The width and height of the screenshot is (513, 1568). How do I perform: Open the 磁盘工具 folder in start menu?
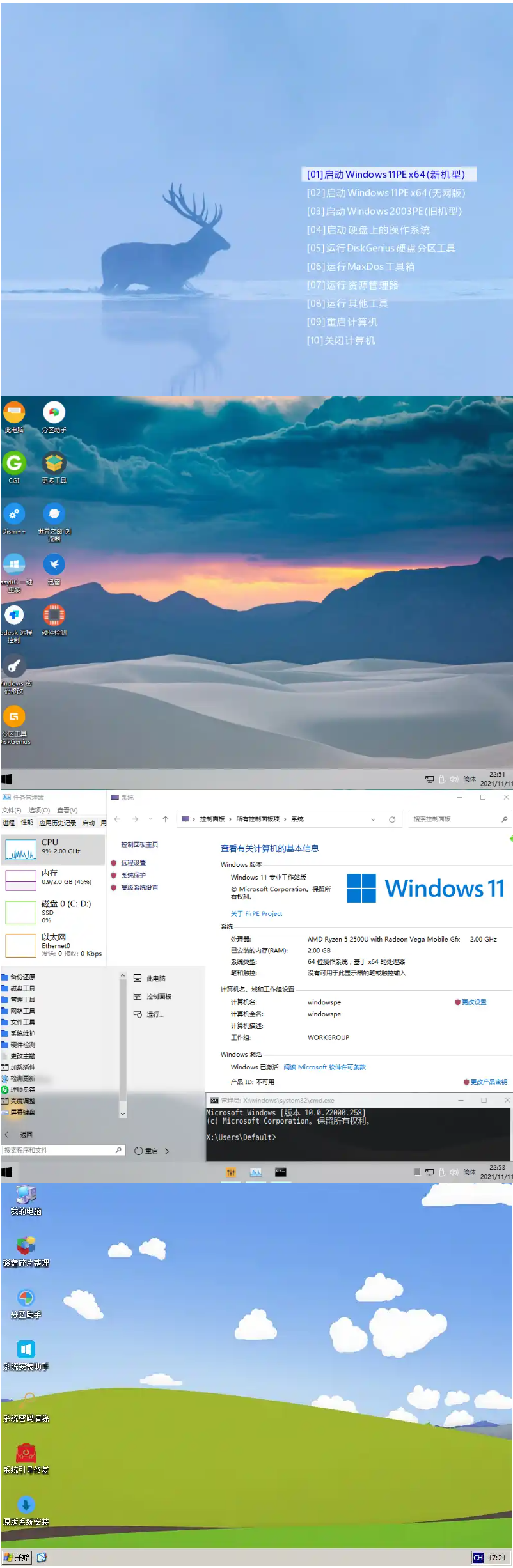point(22,988)
